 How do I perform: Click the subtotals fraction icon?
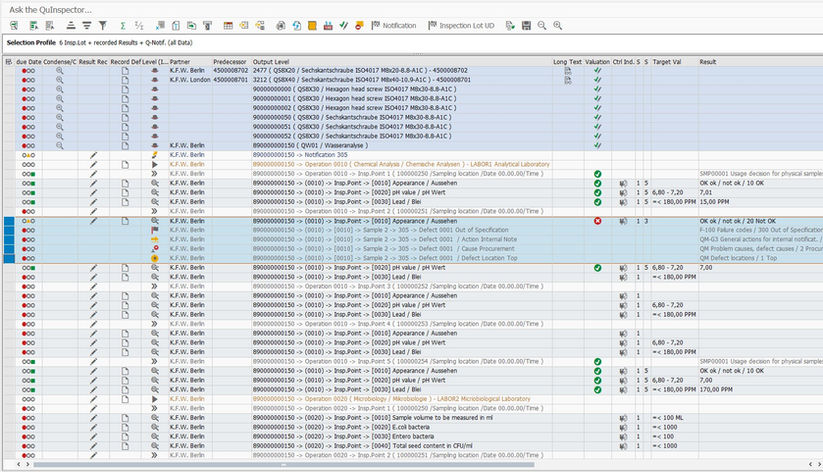(x=139, y=25)
